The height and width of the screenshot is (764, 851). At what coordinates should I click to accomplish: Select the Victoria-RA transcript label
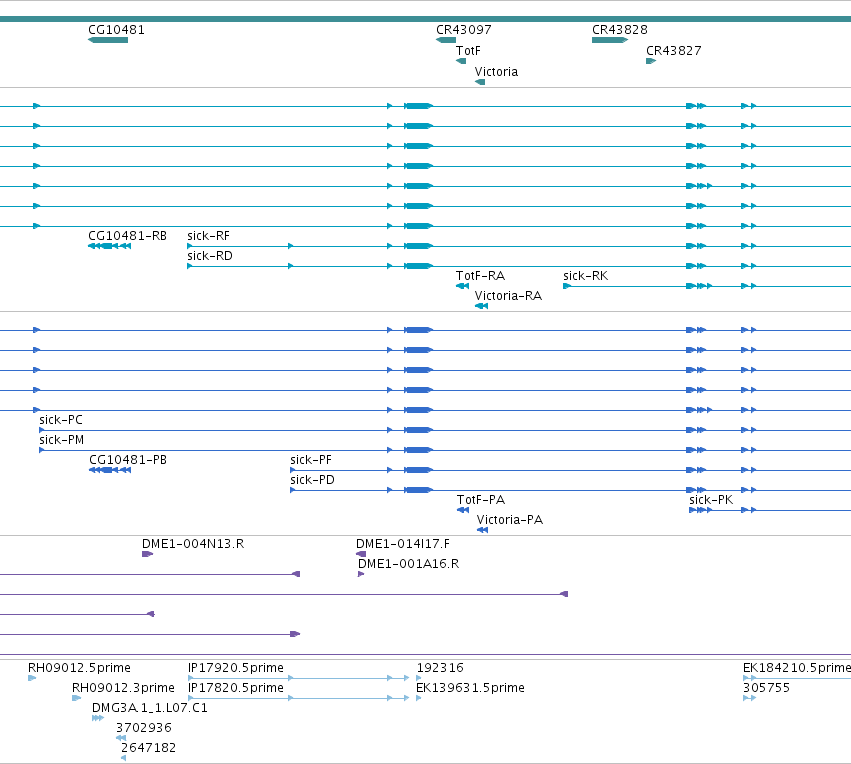tap(508, 296)
